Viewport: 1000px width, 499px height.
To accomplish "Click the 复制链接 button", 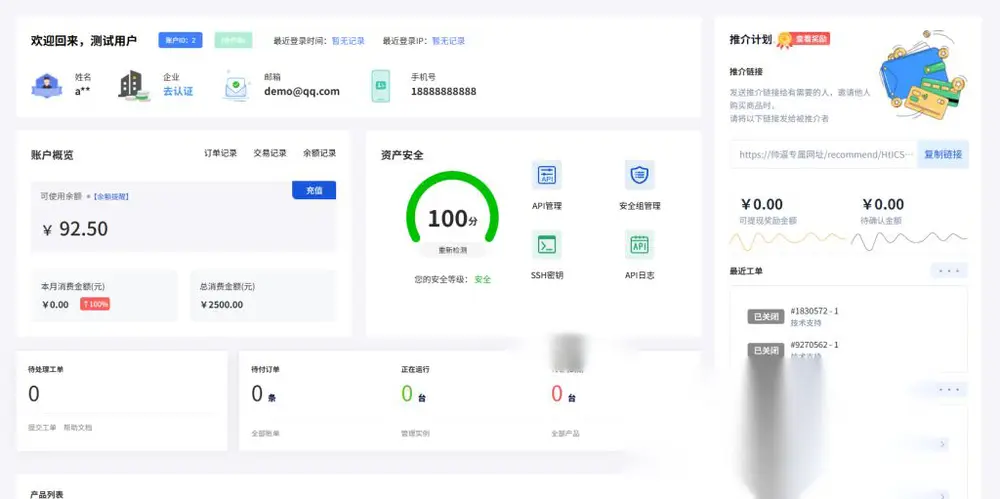I will pyautogui.click(x=943, y=154).
